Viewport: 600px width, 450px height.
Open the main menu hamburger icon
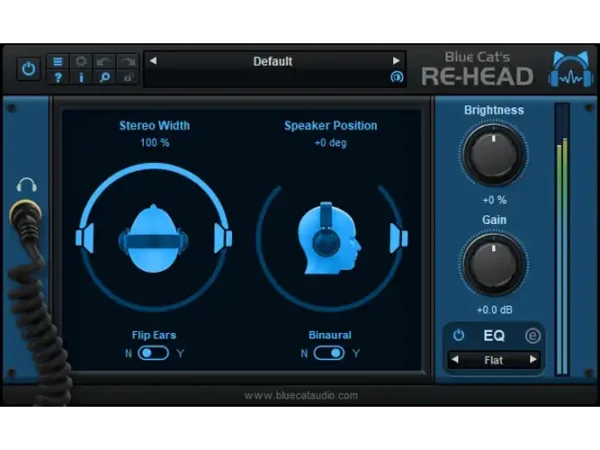58,62
